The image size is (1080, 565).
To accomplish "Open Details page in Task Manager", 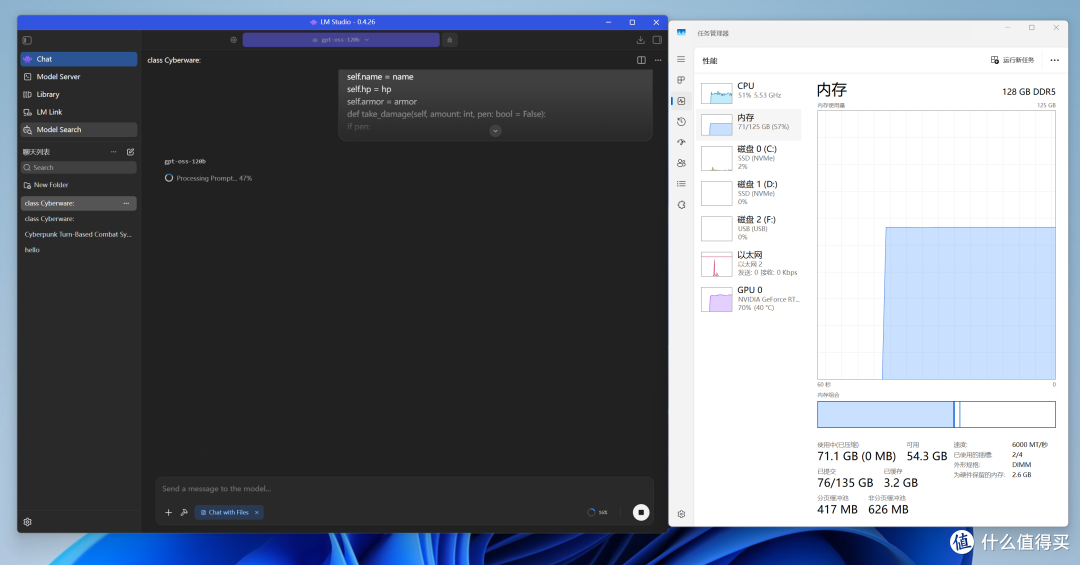I will tap(681, 184).
